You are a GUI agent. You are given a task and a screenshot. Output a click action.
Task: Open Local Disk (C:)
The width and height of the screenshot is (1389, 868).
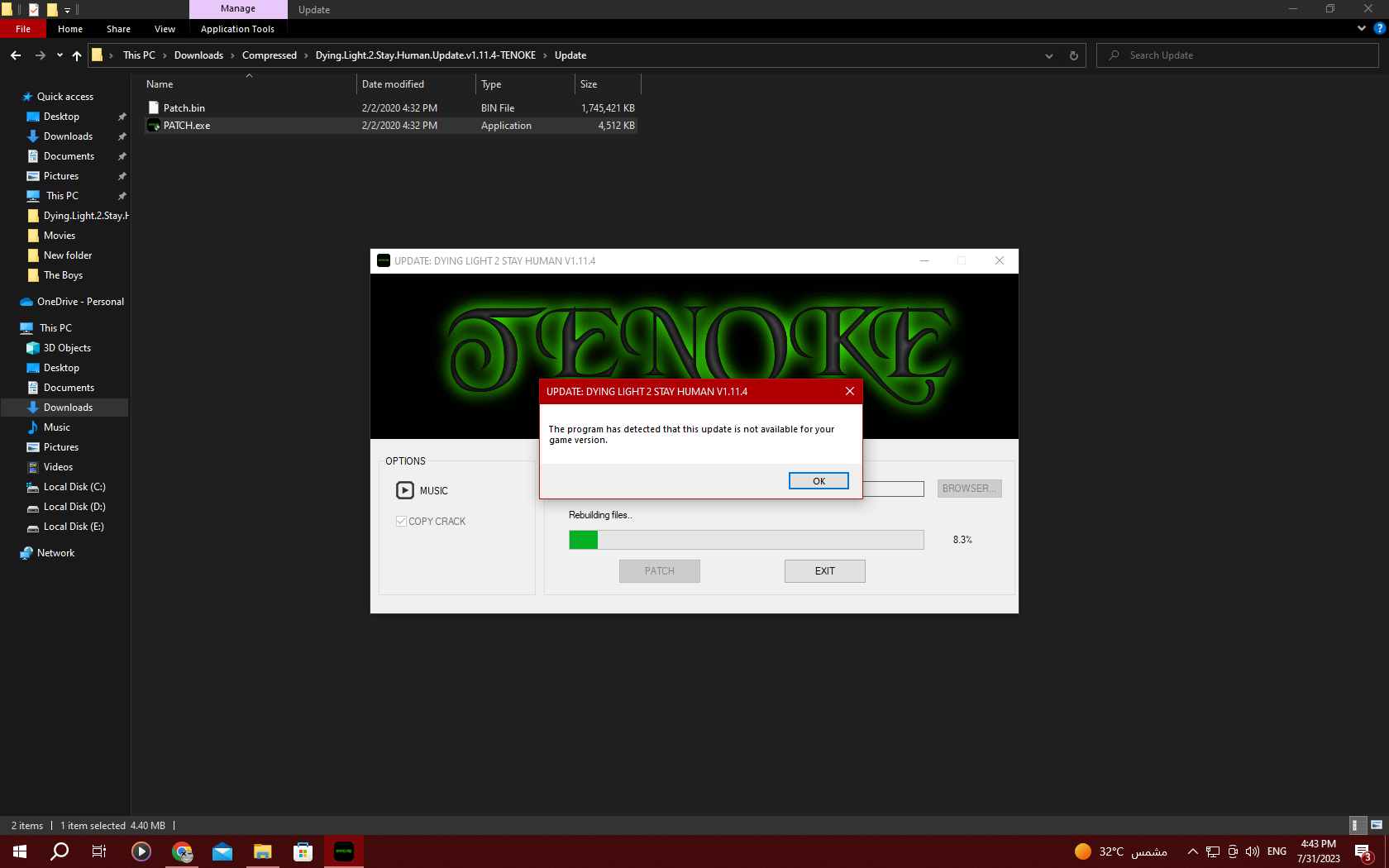coord(74,487)
